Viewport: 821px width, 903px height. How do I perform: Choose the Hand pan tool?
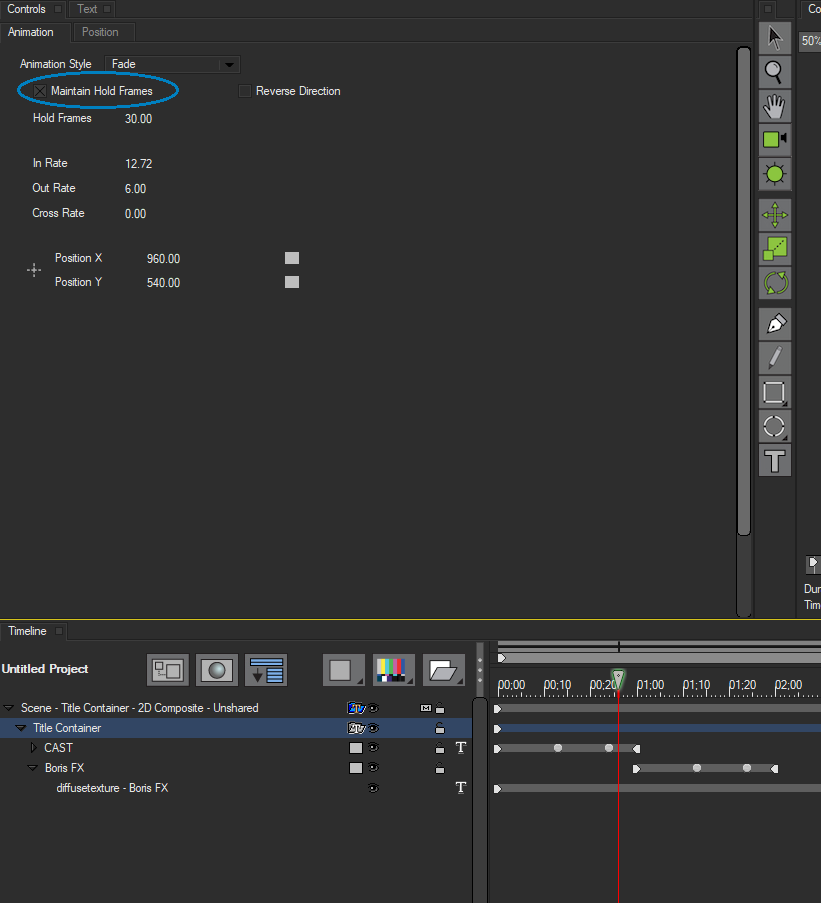pyautogui.click(x=774, y=106)
